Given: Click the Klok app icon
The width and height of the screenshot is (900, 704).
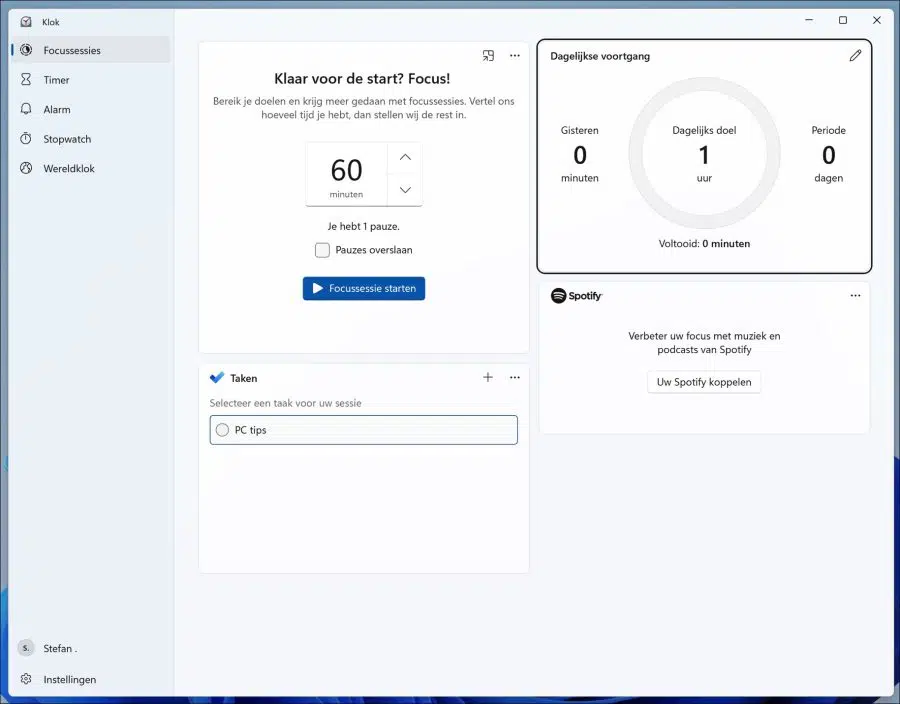Looking at the screenshot, I should [26, 22].
